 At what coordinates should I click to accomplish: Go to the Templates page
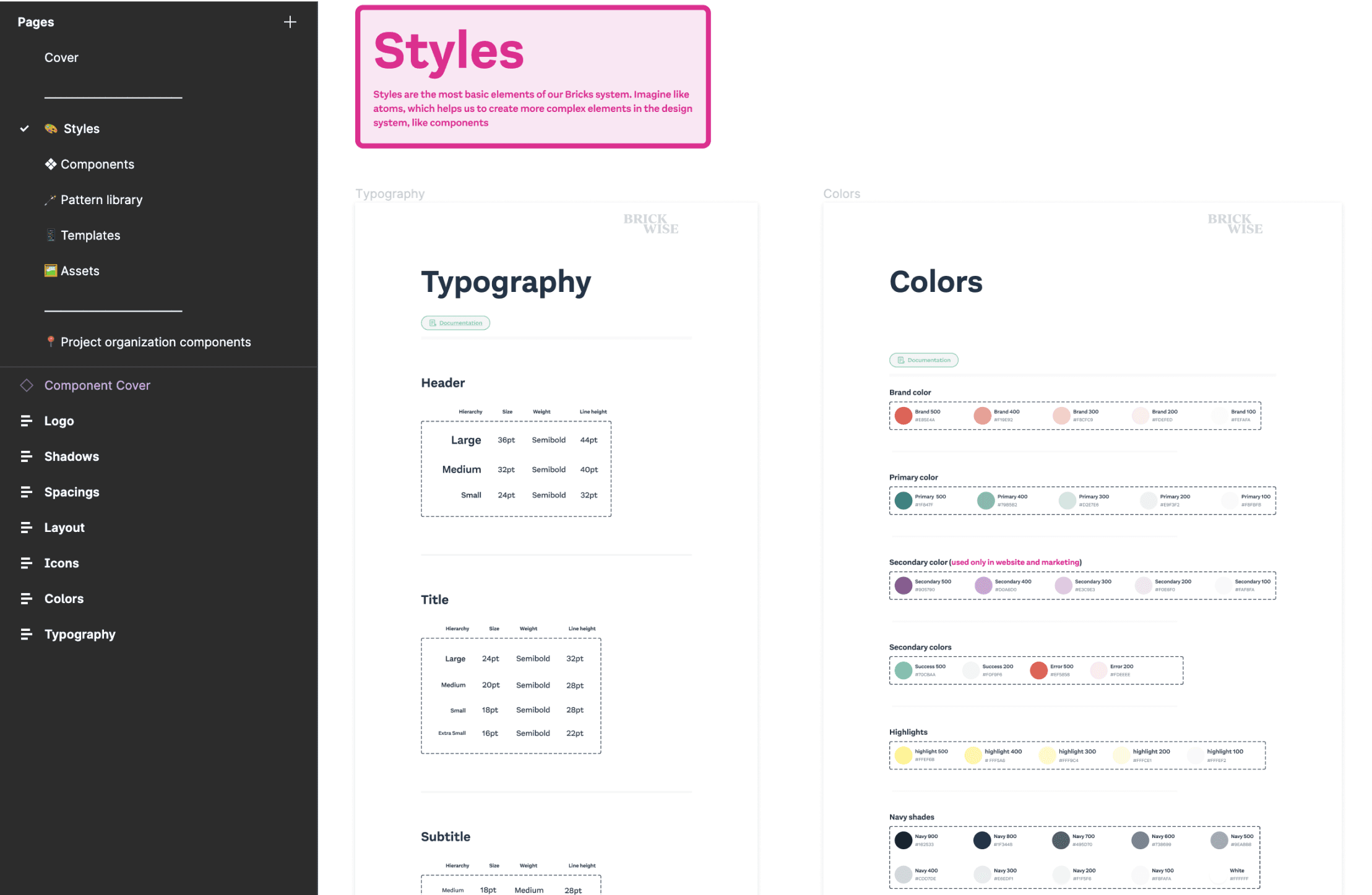click(x=90, y=236)
